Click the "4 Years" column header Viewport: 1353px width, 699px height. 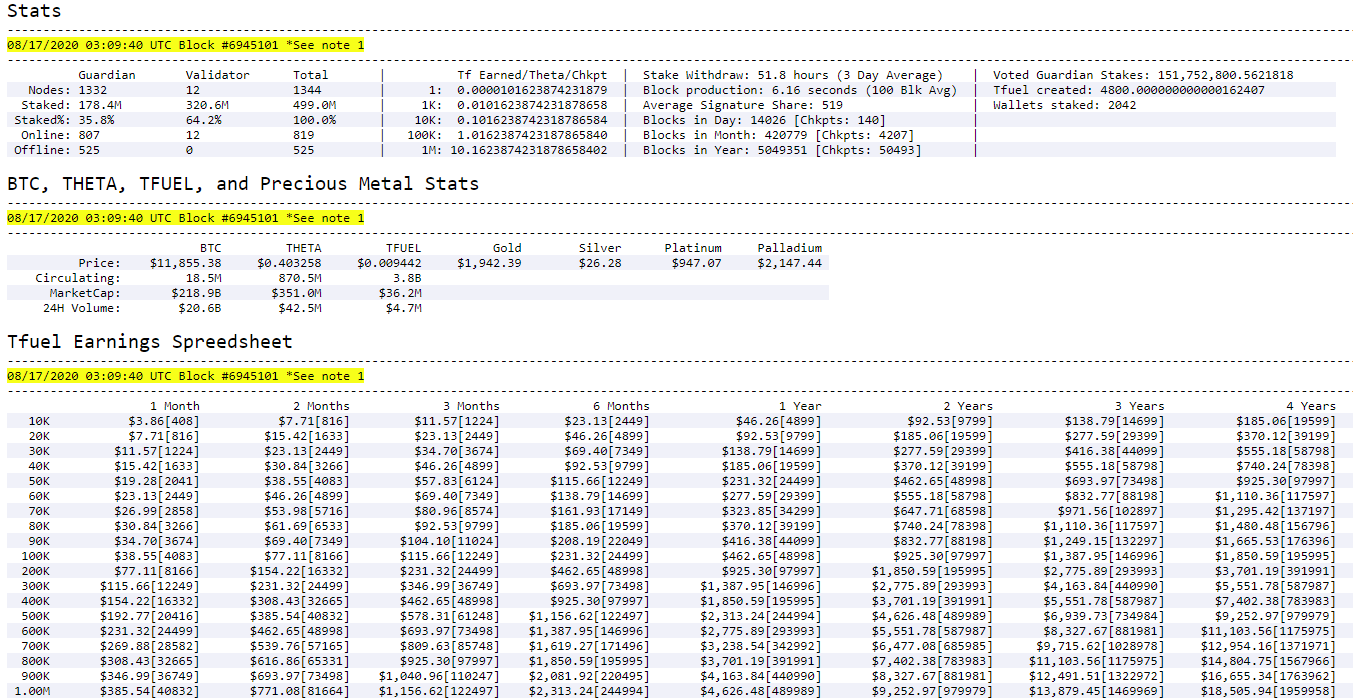1311,406
